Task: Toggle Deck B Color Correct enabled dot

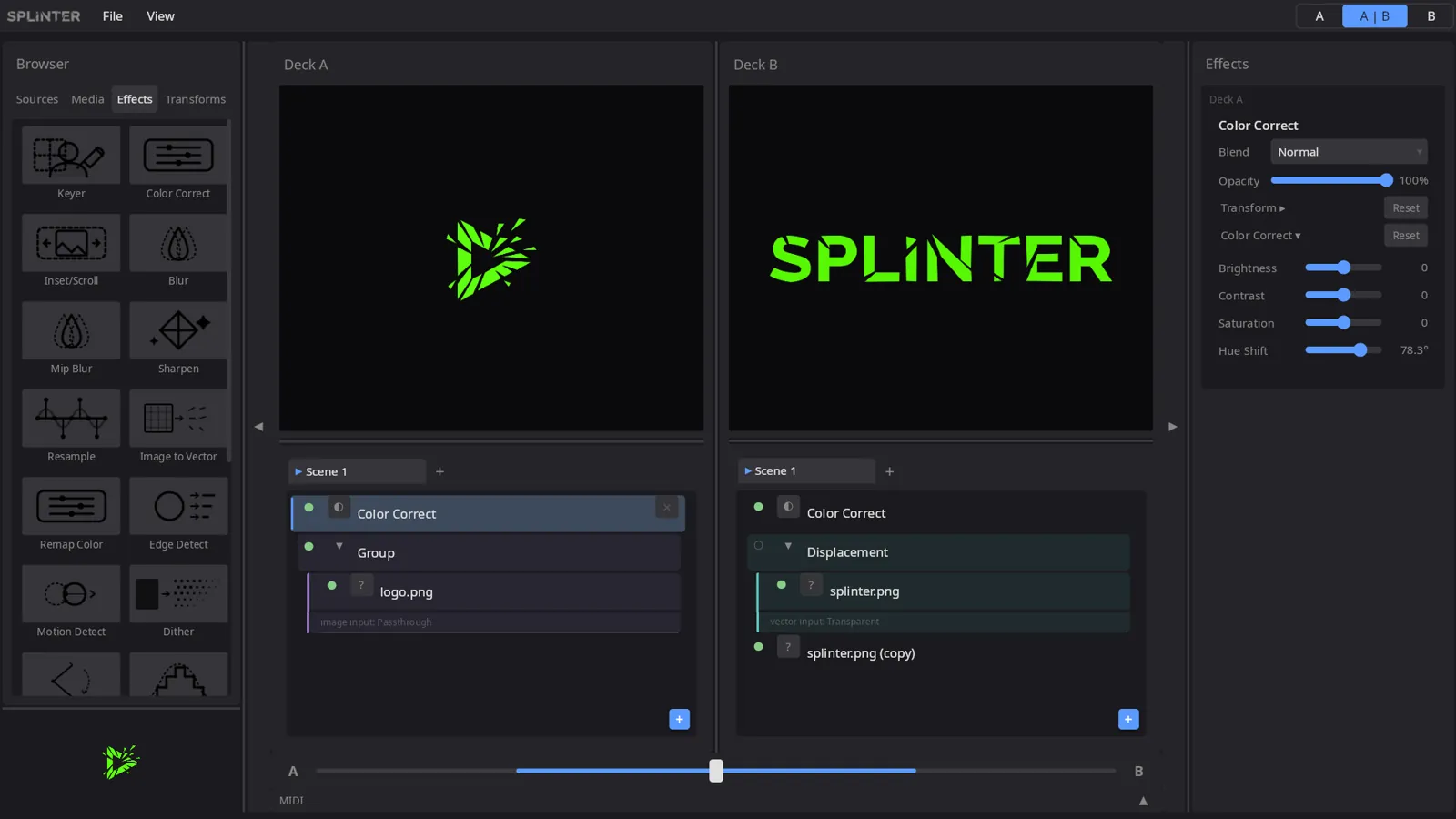Action: [x=758, y=507]
